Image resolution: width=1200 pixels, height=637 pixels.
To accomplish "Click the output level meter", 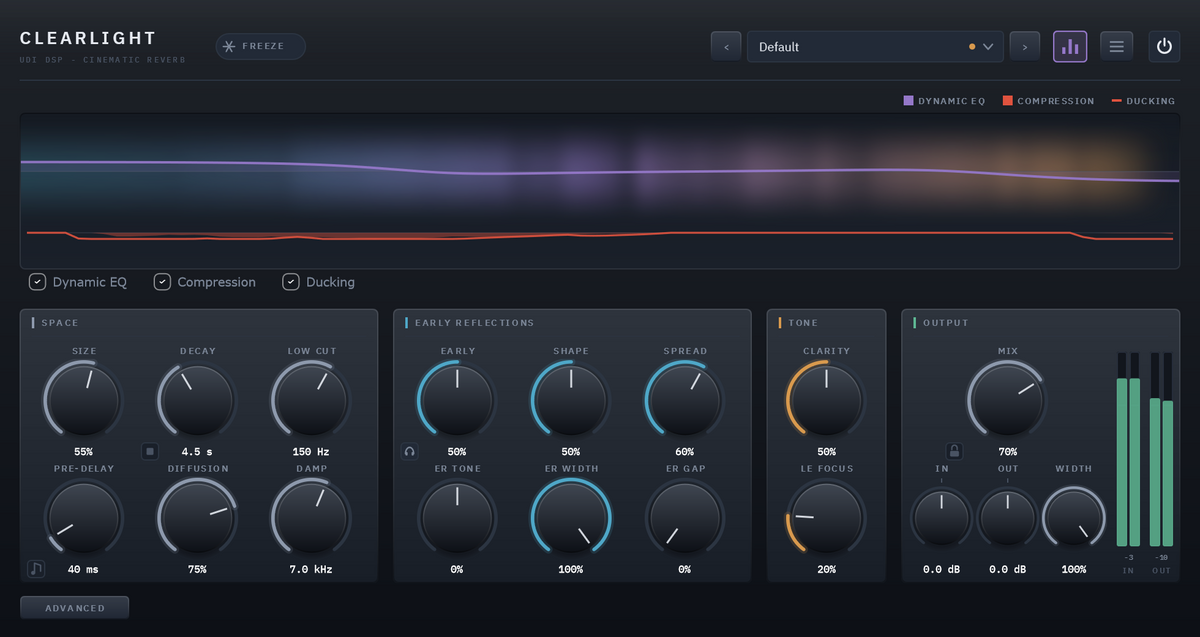I will [1161, 449].
